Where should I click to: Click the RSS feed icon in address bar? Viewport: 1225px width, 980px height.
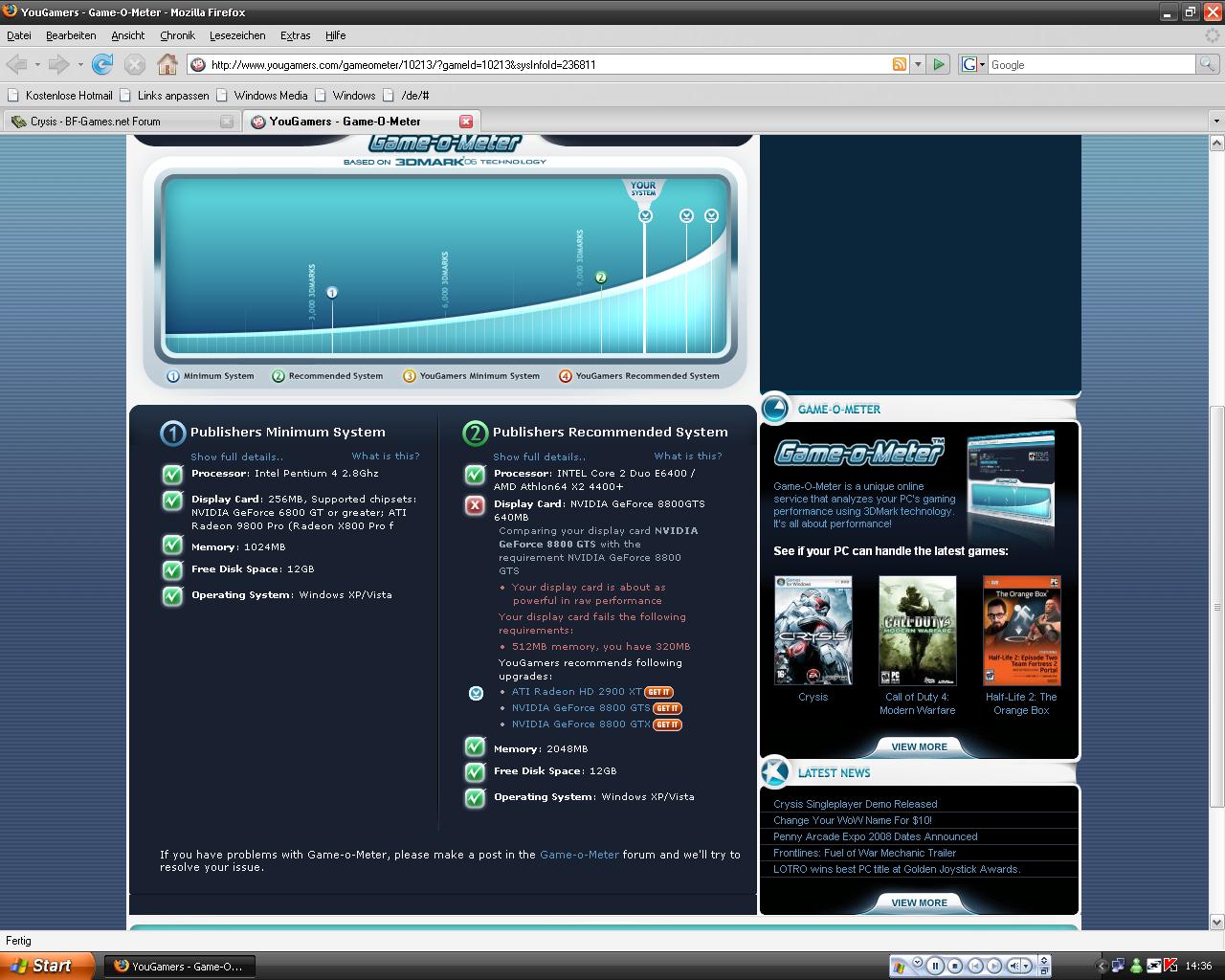point(899,64)
